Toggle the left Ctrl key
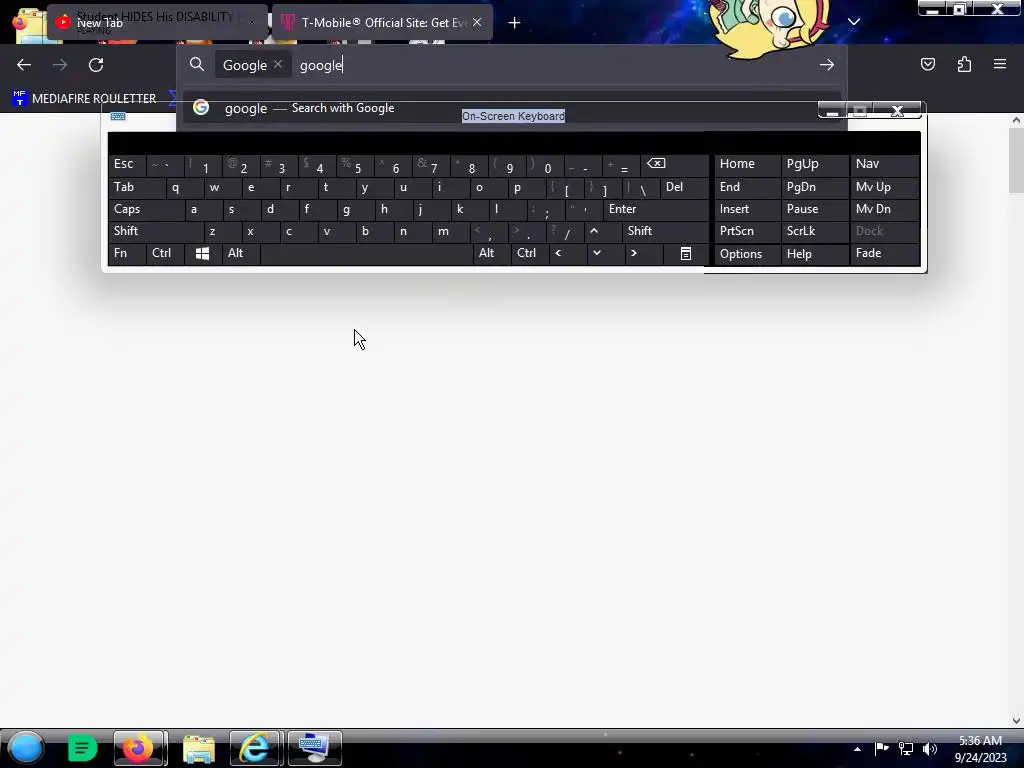The height and width of the screenshot is (768, 1024). coord(165,253)
